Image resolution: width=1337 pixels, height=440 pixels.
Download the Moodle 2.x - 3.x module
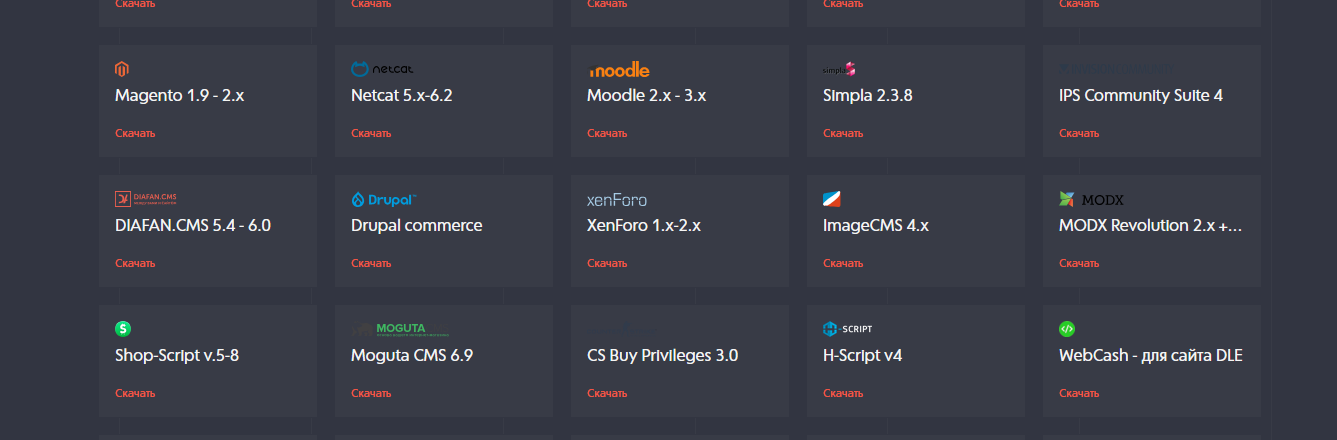607,133
